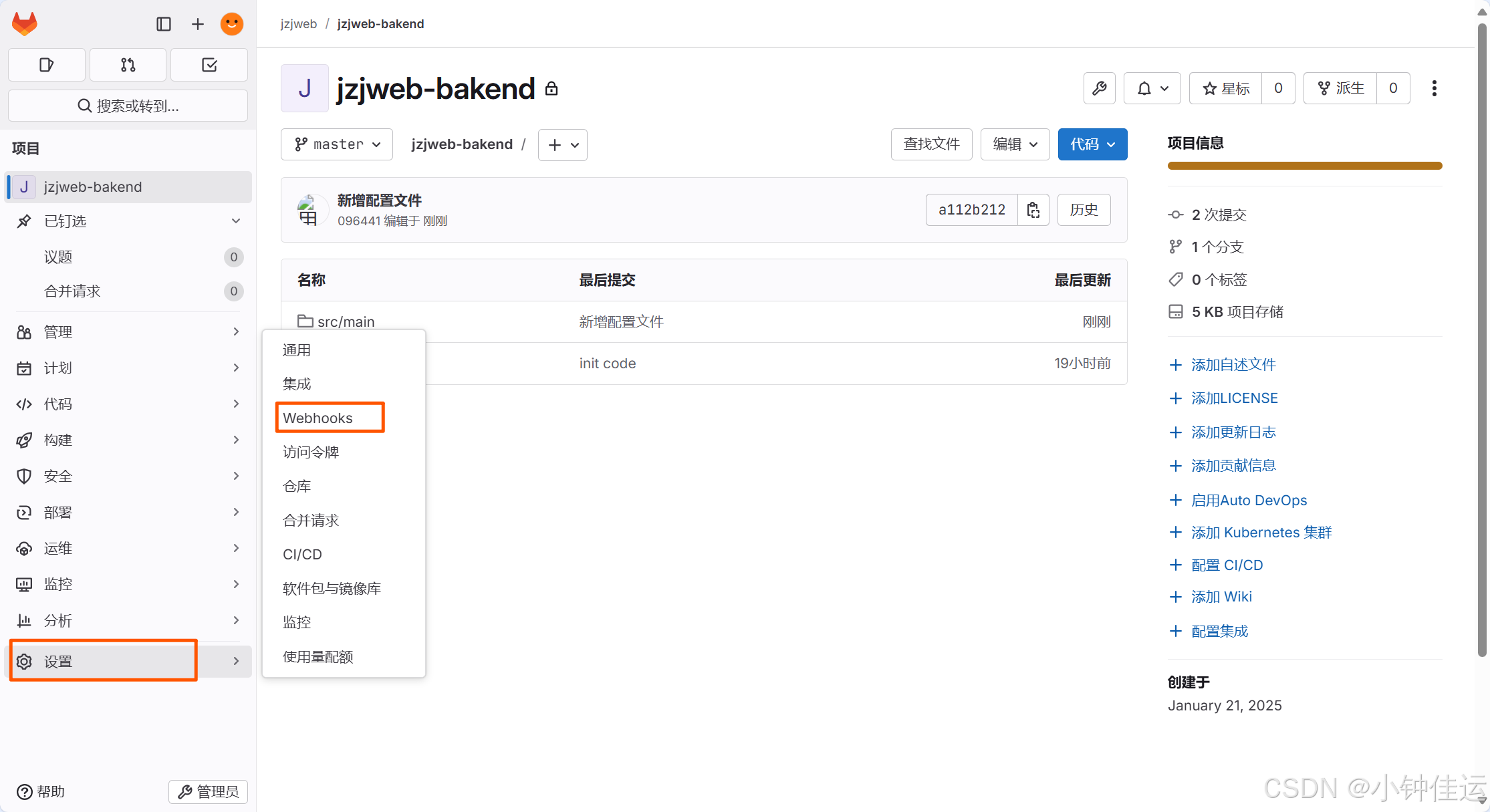Select 使用量配额 in settings flyout
The width and height of the screenshot is (1490, 812).
click(344, 656)
